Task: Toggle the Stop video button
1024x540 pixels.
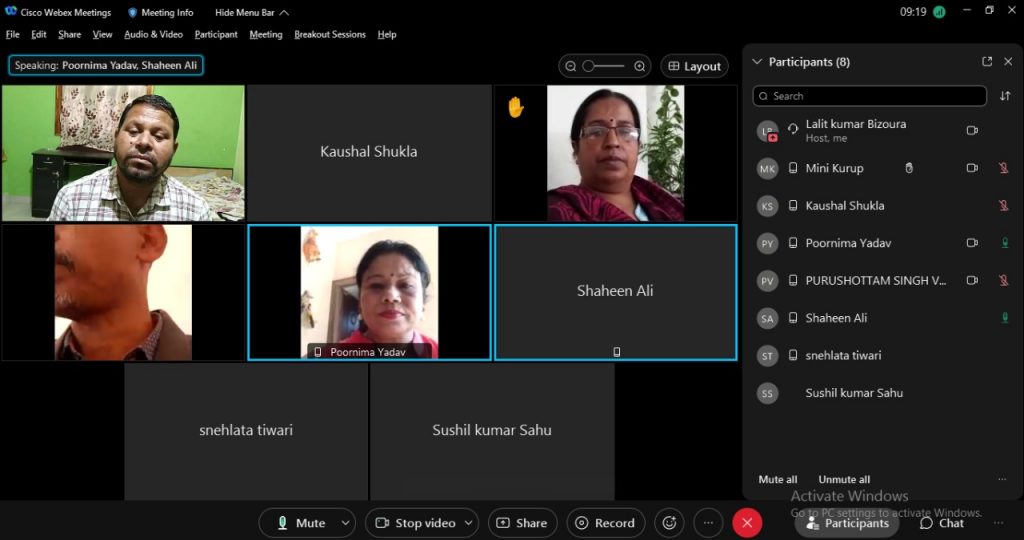Action: coord(415,522)
